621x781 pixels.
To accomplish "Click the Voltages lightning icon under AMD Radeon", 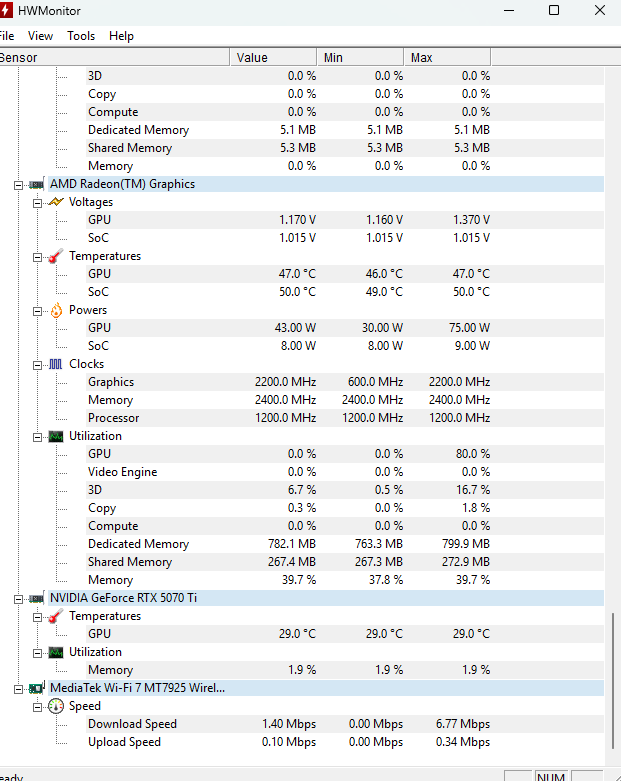I will tap(56, 202).
